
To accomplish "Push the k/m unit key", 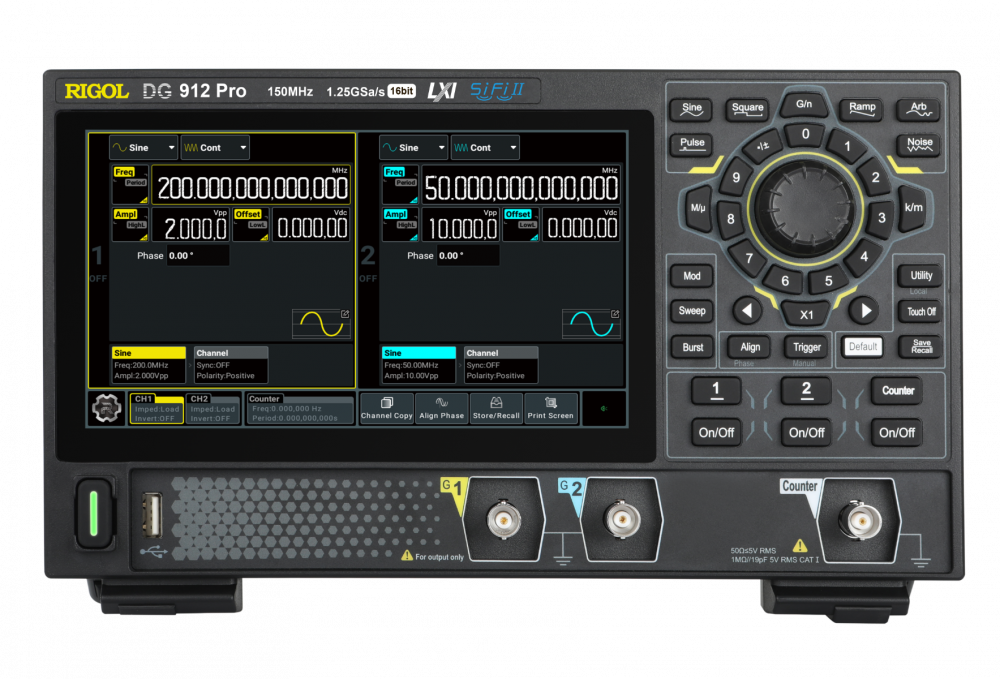I will (913, 208).
